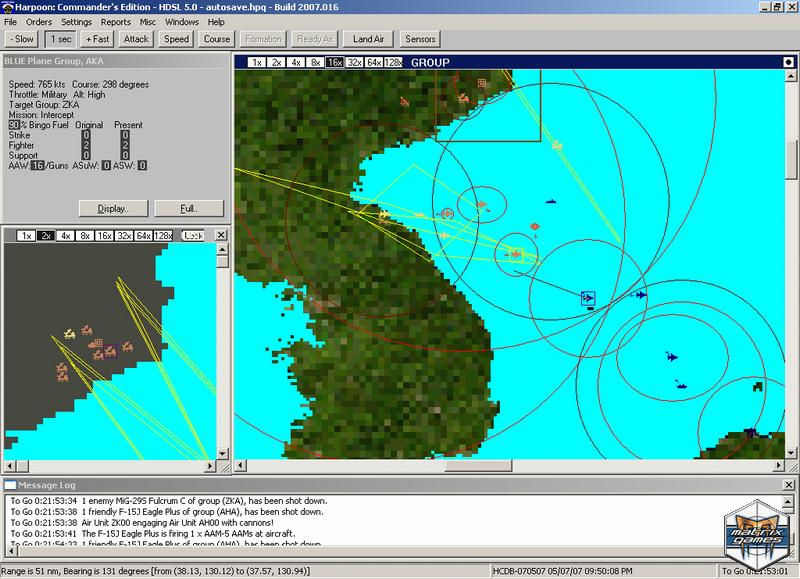This screenshot has width=800, height=579.
Task: Select the red plane marked with a yellow box
Action: point(516,254)
